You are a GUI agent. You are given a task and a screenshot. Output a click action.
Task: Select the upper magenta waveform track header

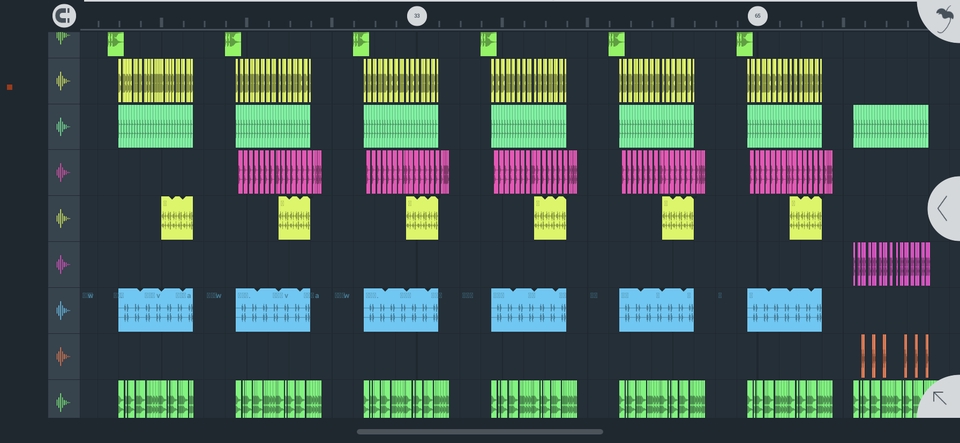[64, 173]
